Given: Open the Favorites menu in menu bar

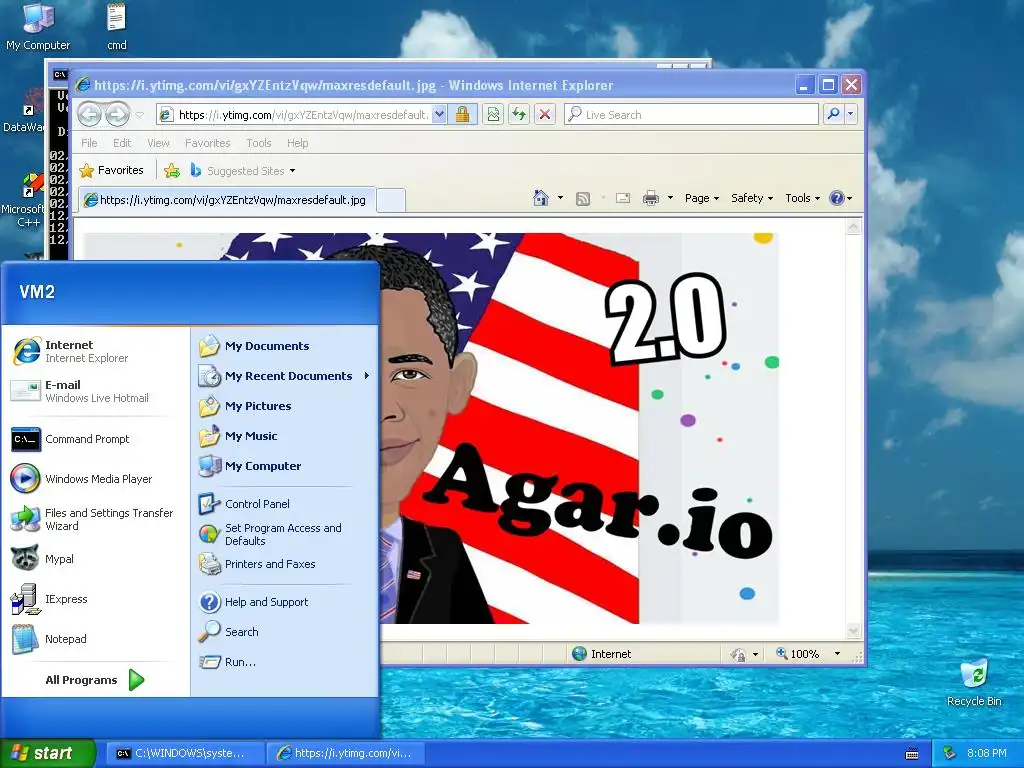Looking at the screenshot, I should 208,143.
